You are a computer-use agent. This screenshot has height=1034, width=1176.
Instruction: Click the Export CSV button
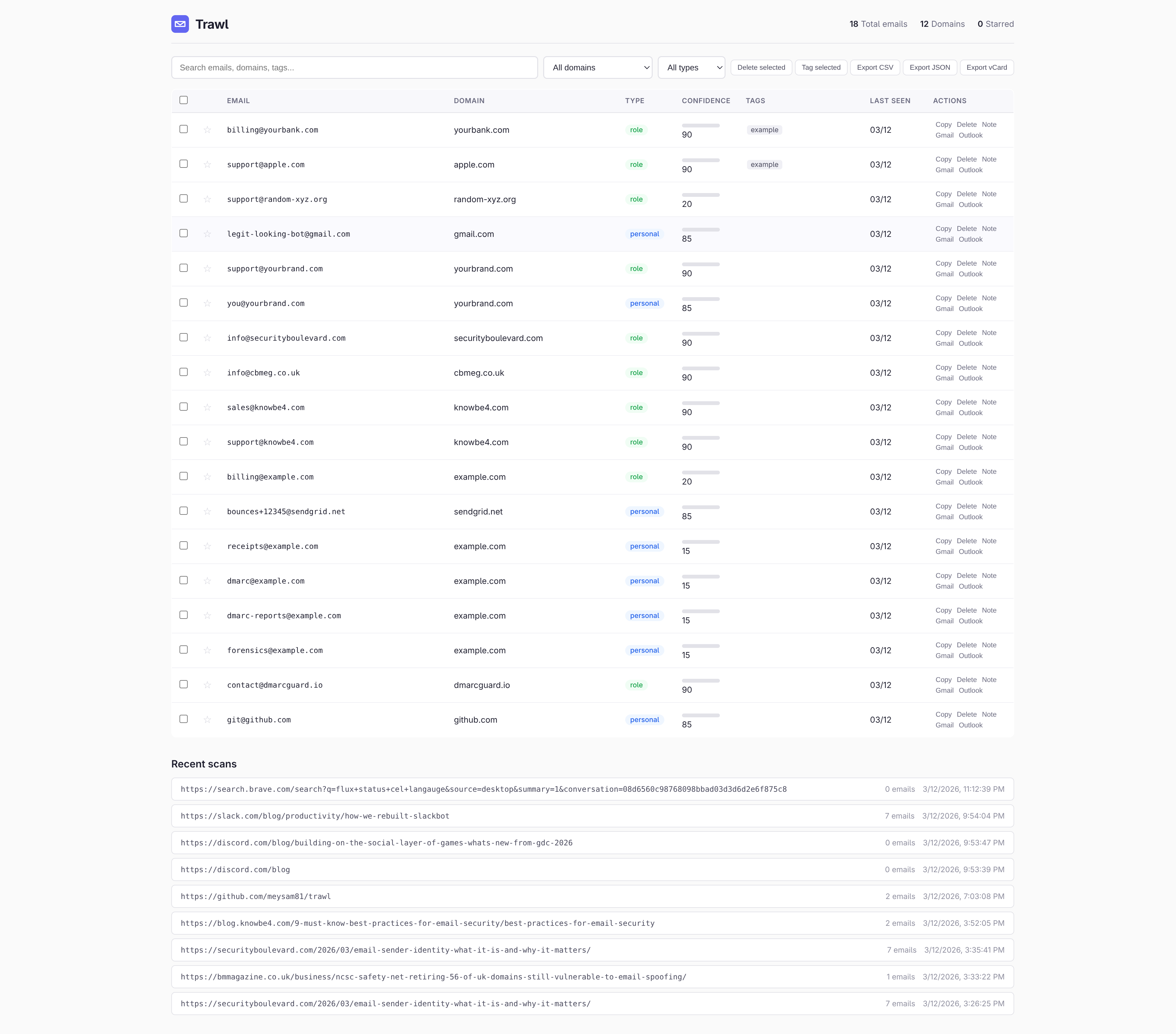point(874,67)
